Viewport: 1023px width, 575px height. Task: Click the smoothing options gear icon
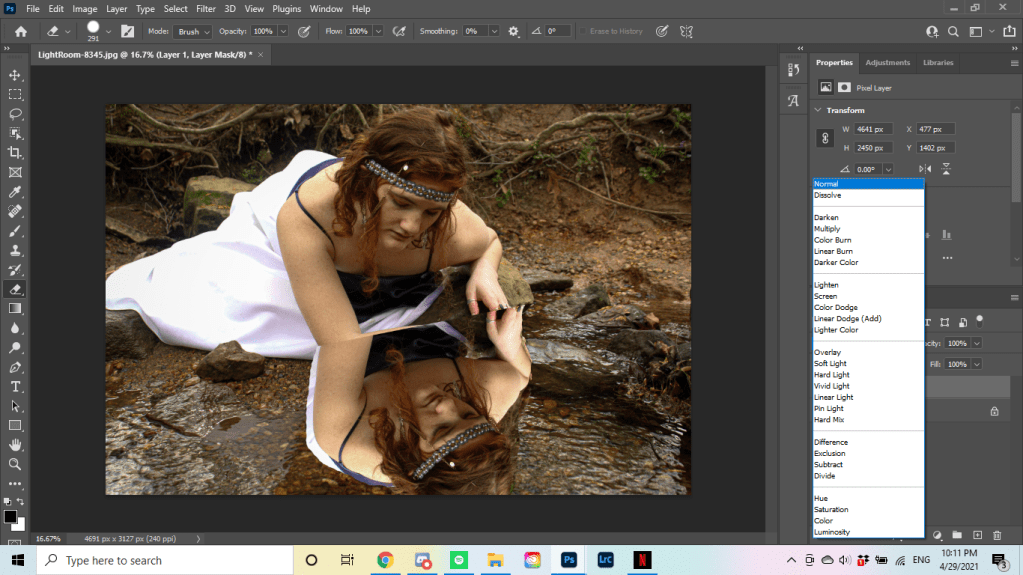point(514,32)
